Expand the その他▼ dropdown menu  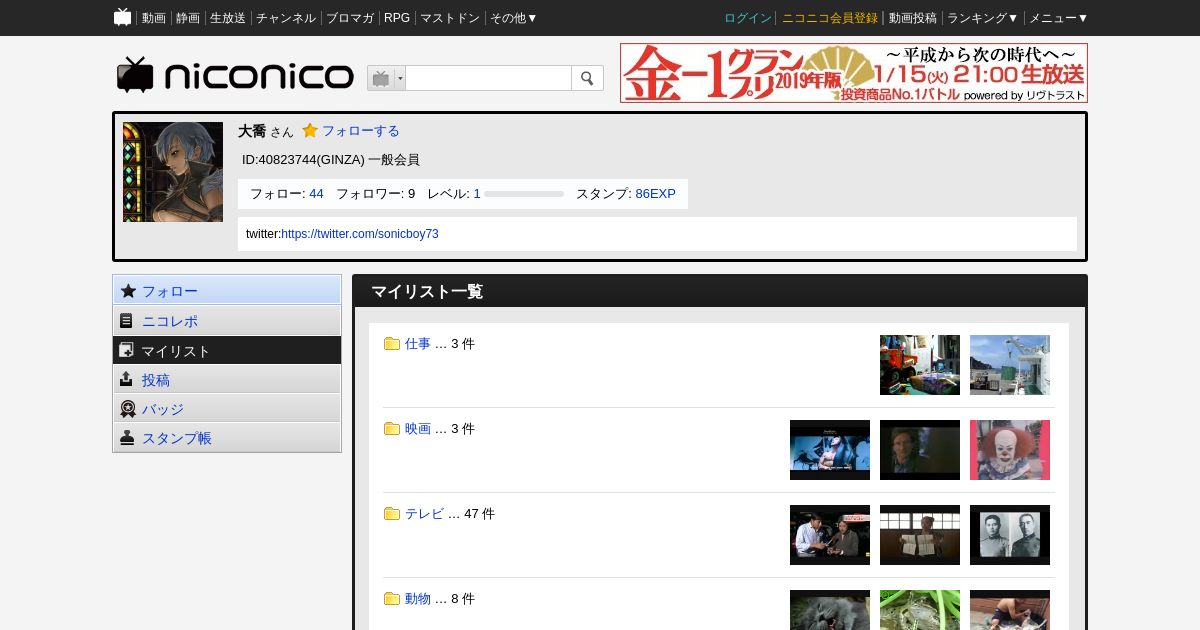(514, 18)
